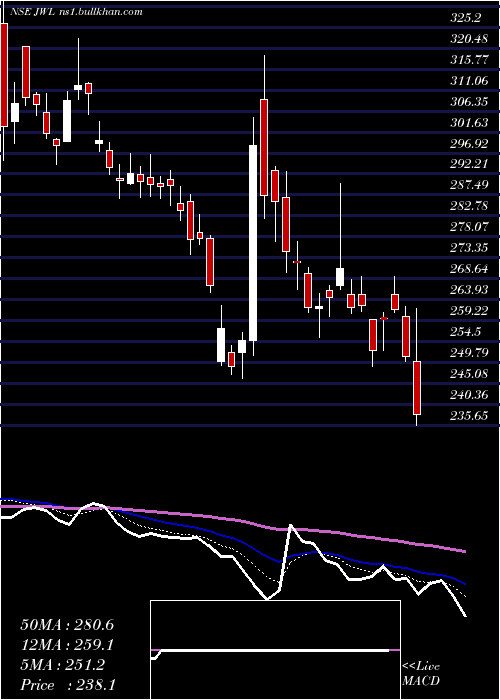Click the 301.63 price axis label

coord(469,122)
